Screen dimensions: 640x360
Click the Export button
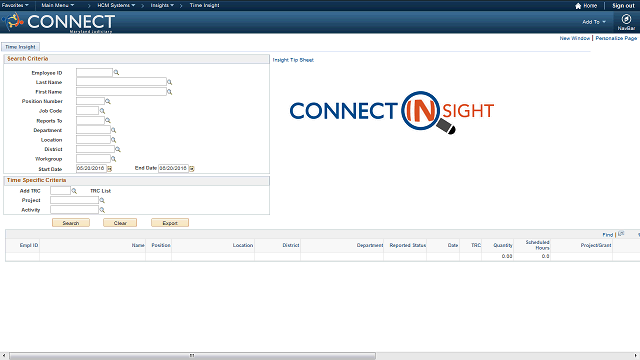170,223
